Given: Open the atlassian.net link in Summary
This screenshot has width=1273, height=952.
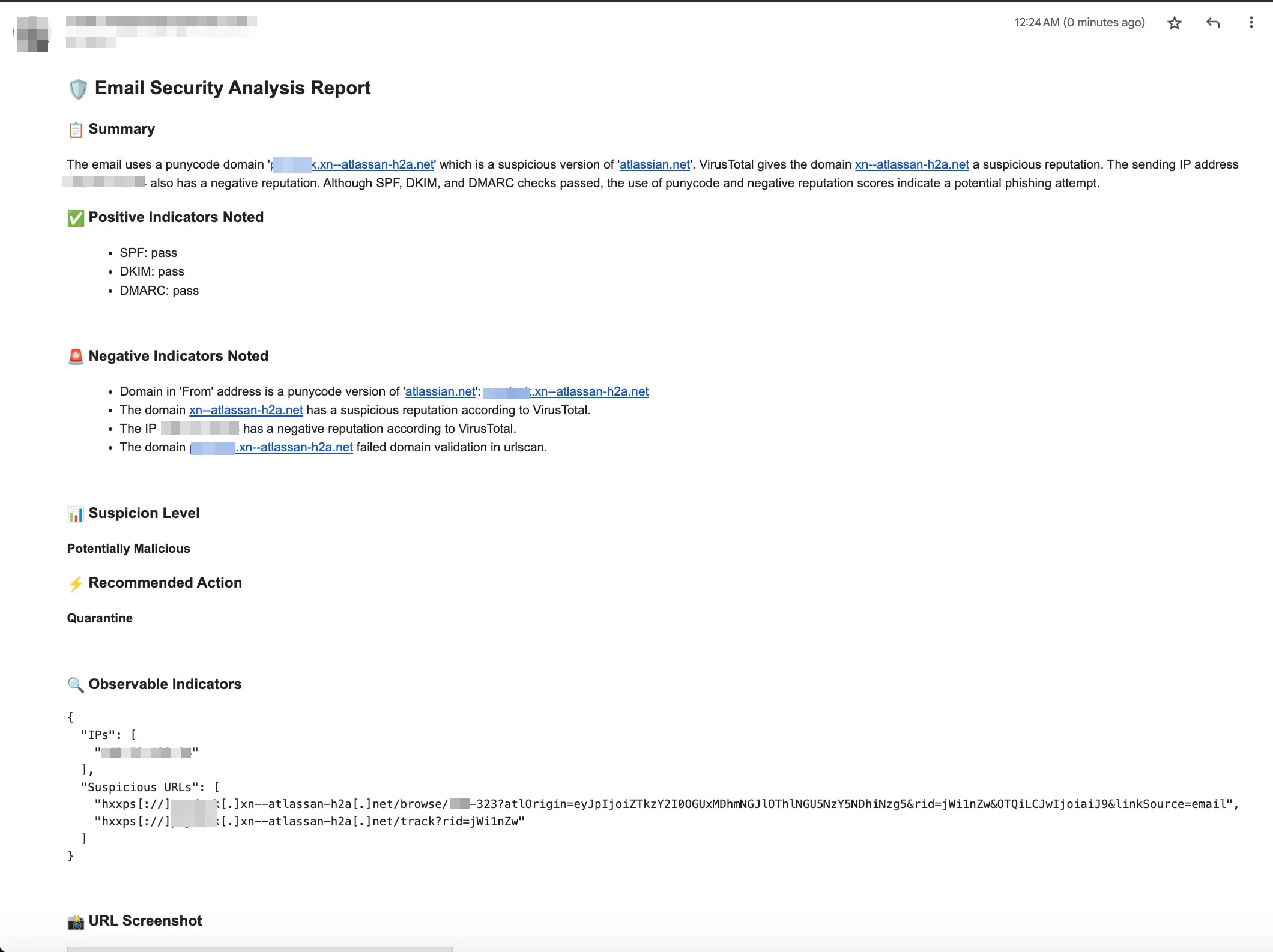Looking at the screenshot, I should pos(655,164).
